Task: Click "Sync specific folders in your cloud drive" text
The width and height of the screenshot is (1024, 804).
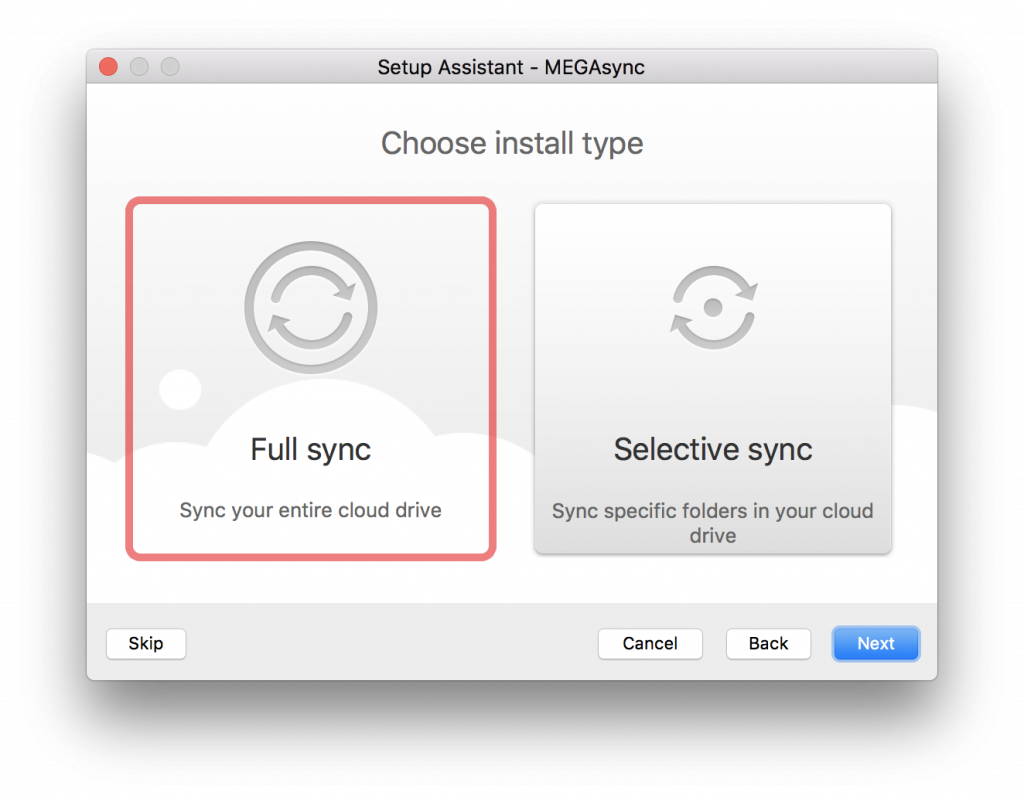Action: [713, 523]
